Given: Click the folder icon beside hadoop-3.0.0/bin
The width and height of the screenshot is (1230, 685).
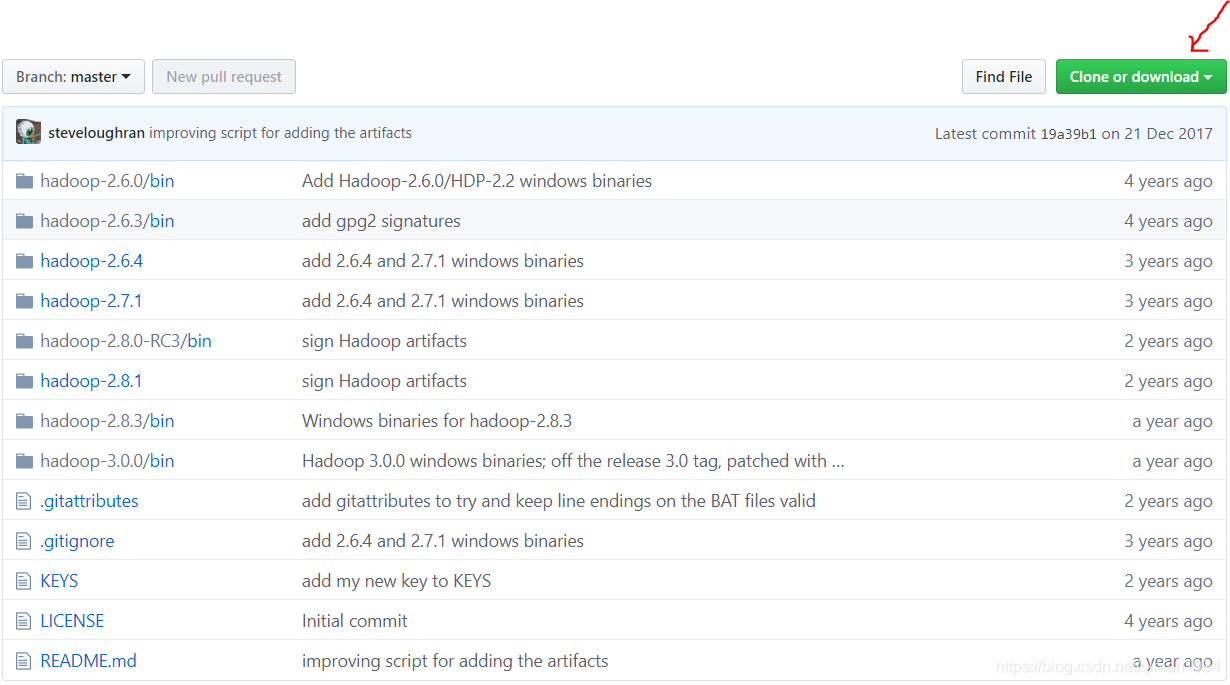Looking at the screenshot, I should 24,461.
